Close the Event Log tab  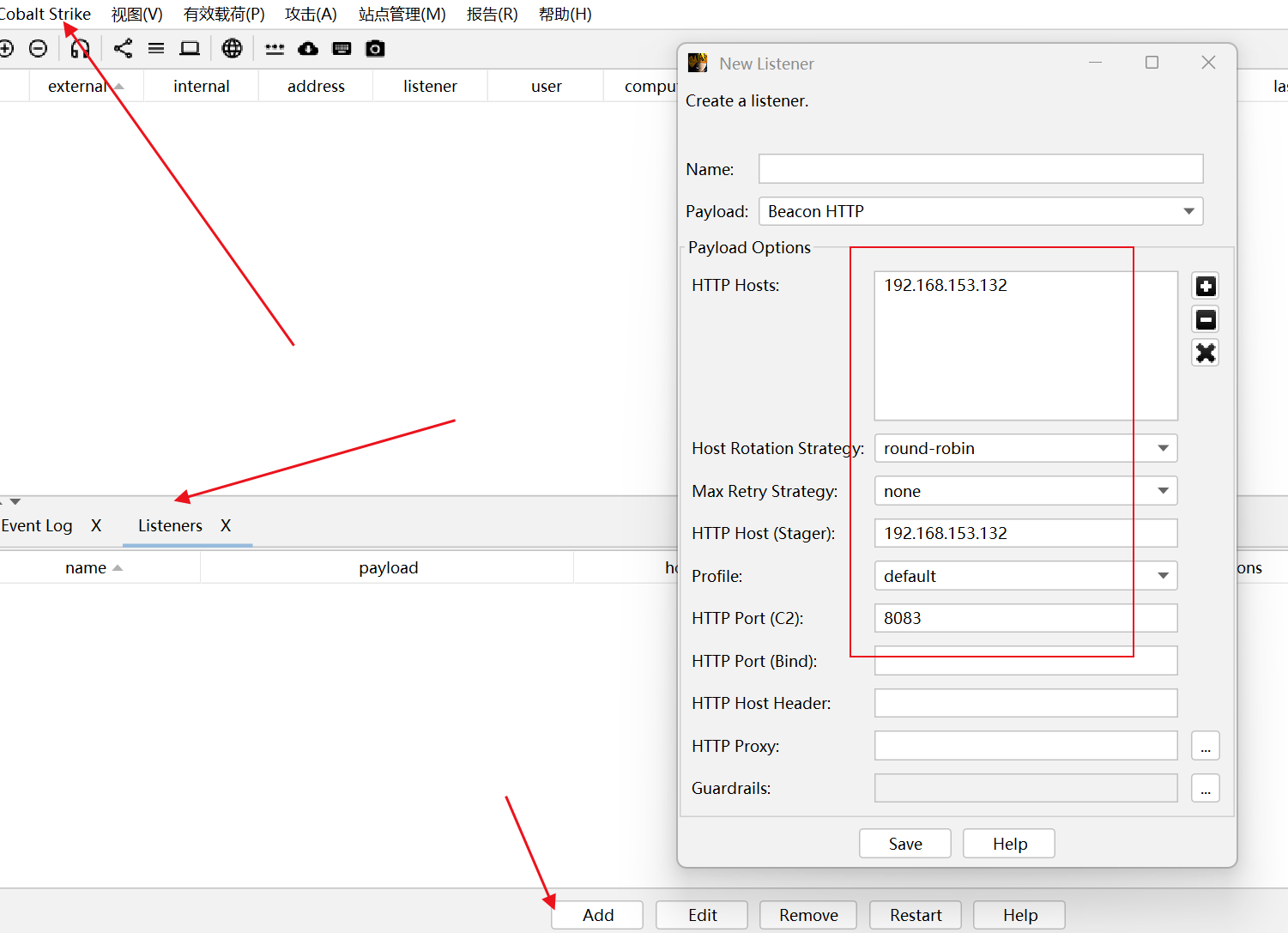pyautogui.click(x=96, y=525)
